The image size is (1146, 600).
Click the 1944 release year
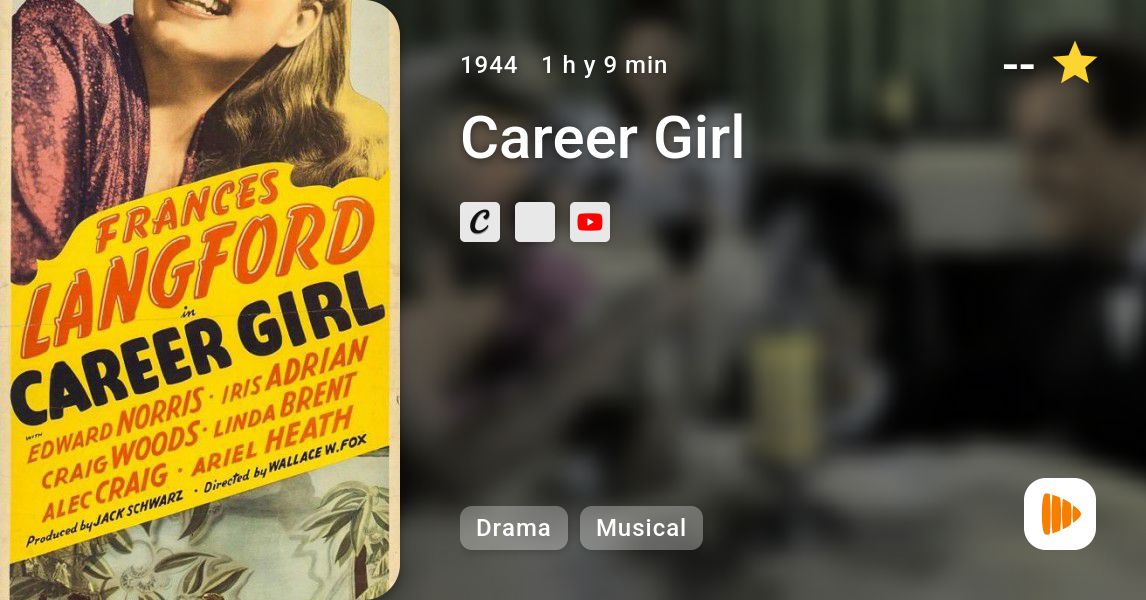(489, 65)
